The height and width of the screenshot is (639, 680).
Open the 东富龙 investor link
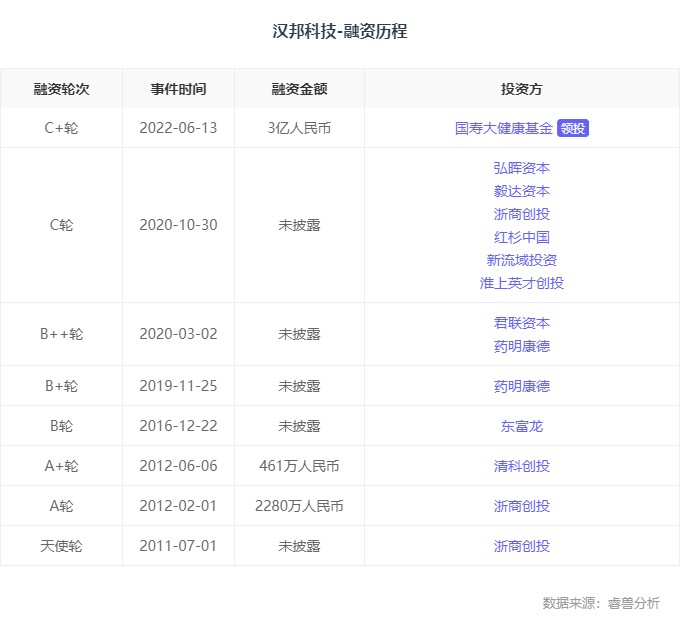pyautogui.click(x=521, y=426)
